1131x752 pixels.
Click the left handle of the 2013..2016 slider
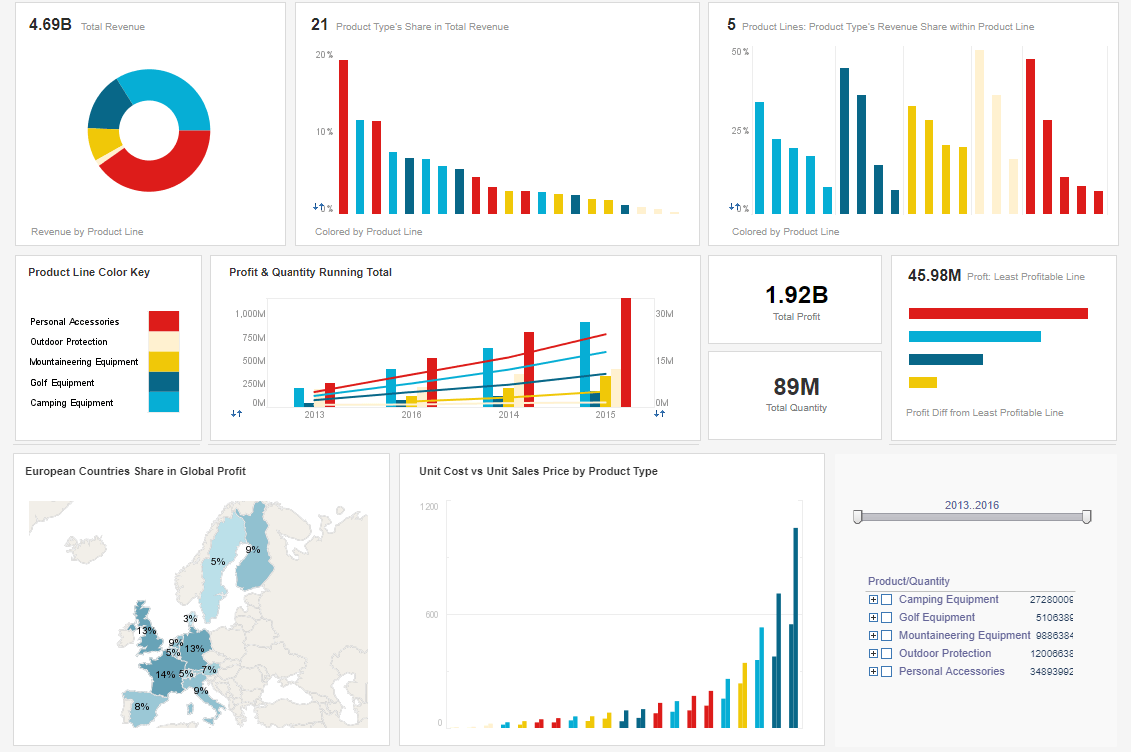click(858, 517)
